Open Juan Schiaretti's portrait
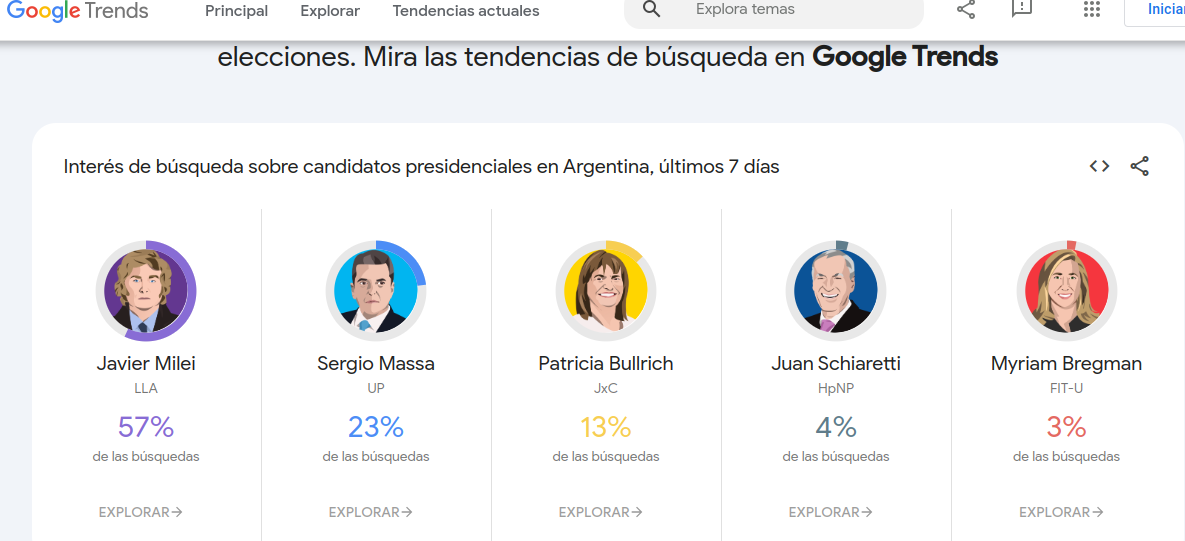This screenshot has width=1185, height=541. [836, 291]
